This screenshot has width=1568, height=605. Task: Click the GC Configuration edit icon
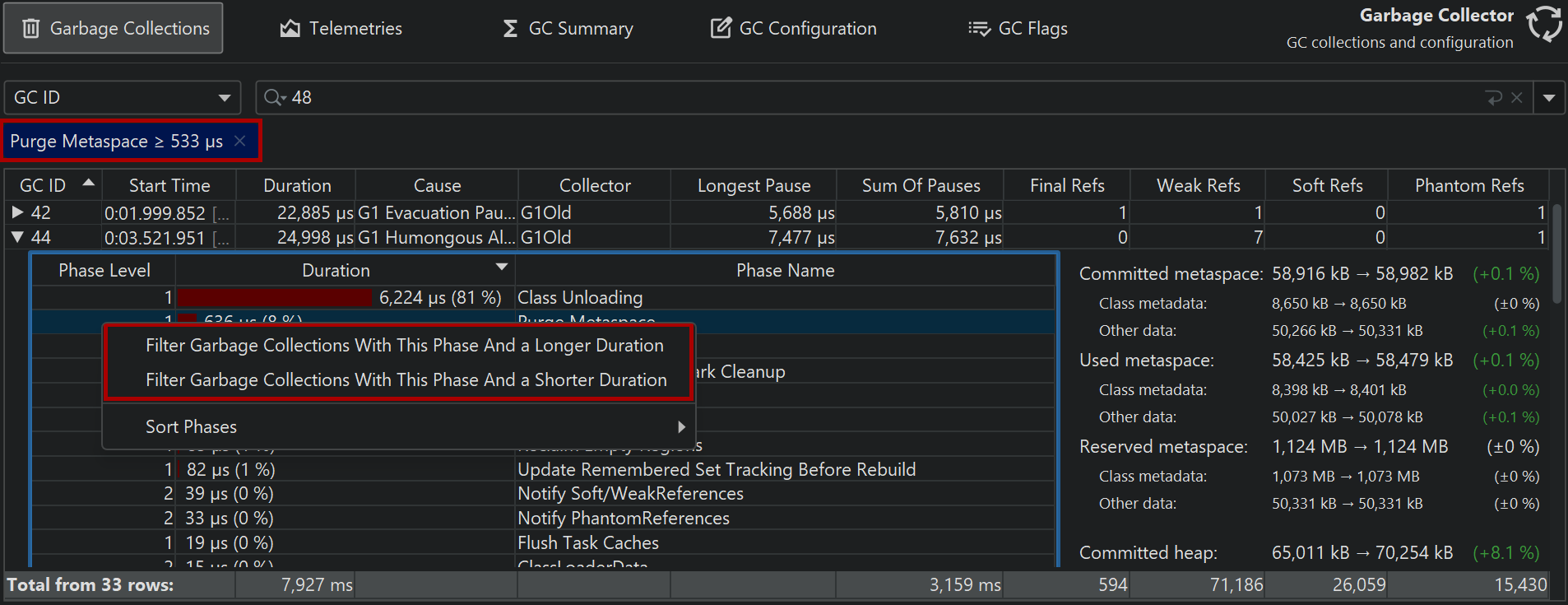click(x=721, y=28)
